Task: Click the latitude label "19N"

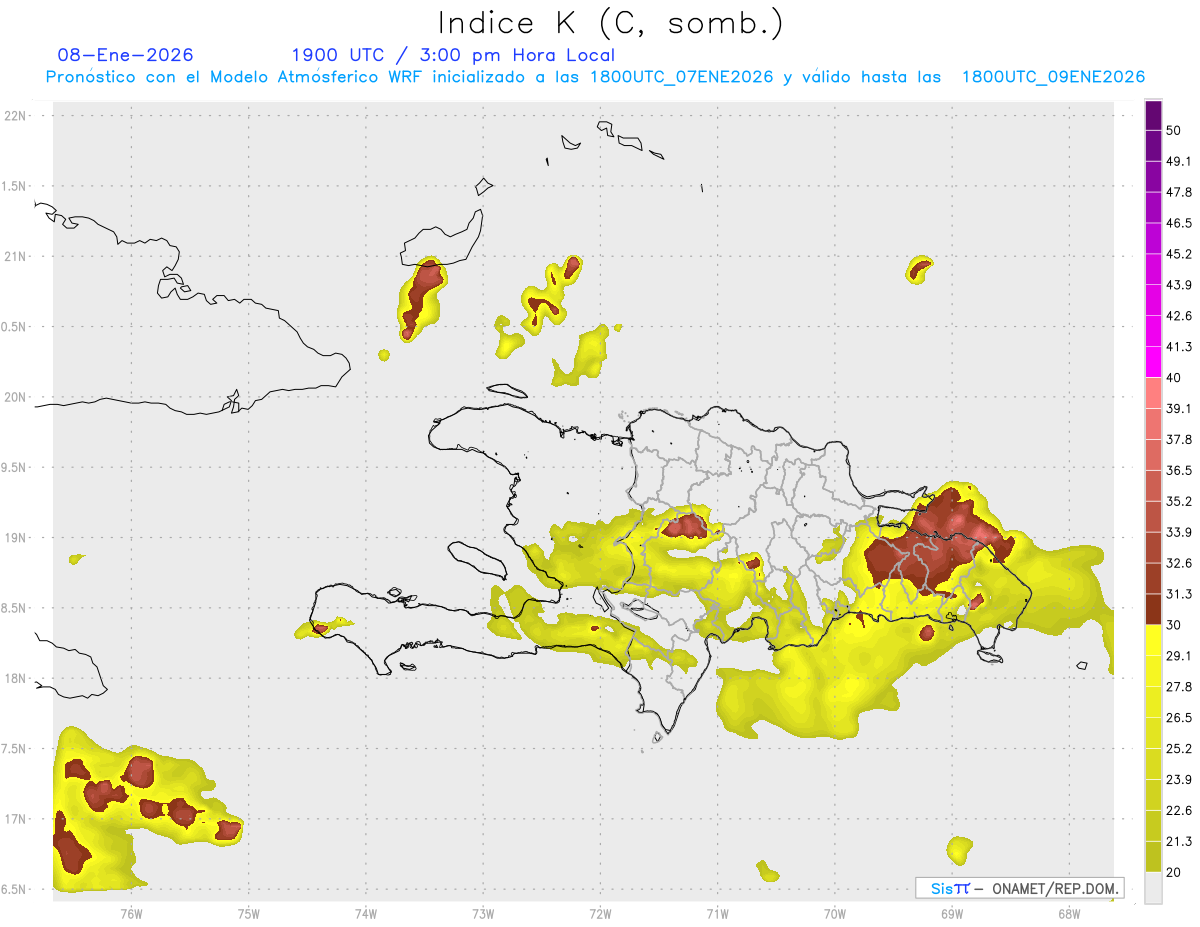Action: (16, 538)
